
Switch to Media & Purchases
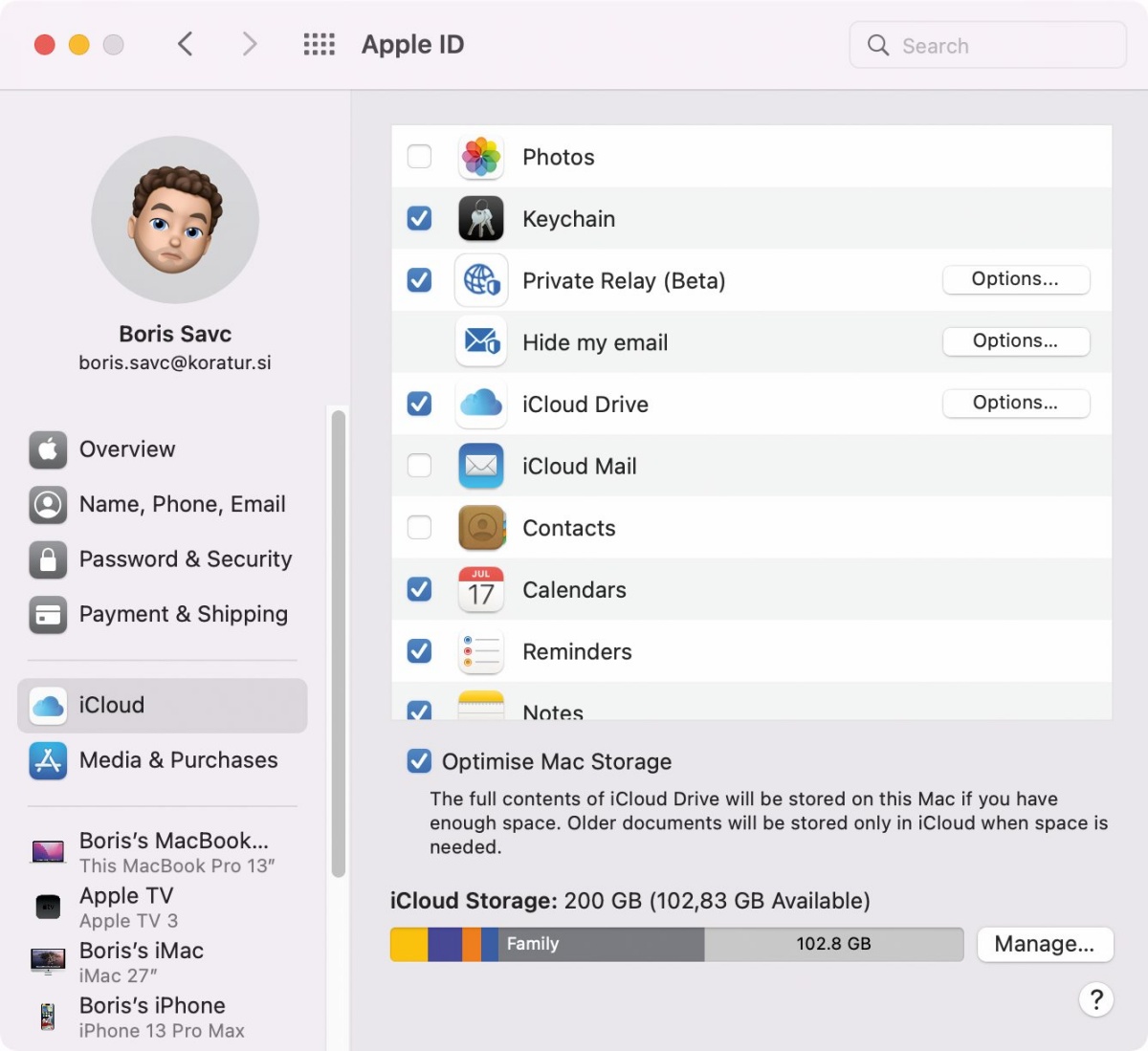163,760
